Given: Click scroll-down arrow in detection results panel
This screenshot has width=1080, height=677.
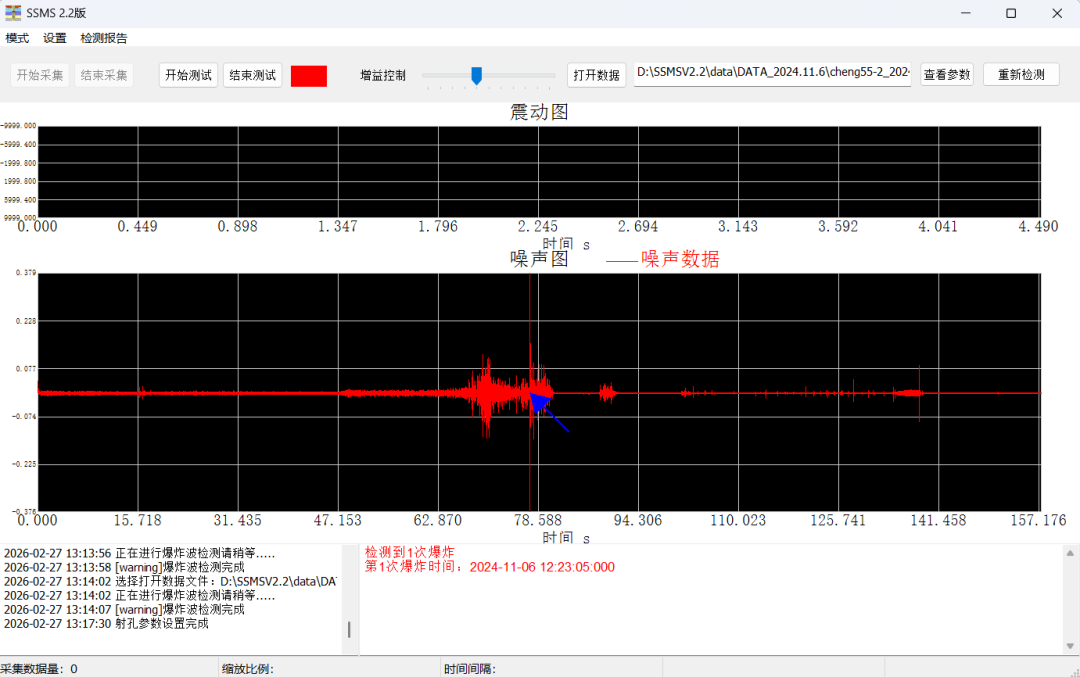Looking at the screenshot, I should point(1070,647).
